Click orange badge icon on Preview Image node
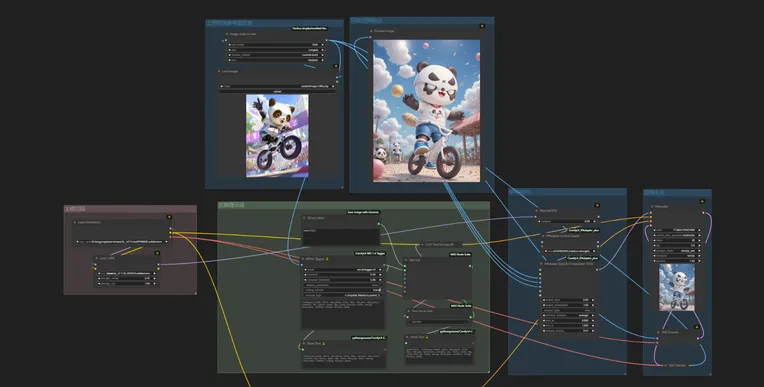The image size is (764, 387). coord(482,26)
